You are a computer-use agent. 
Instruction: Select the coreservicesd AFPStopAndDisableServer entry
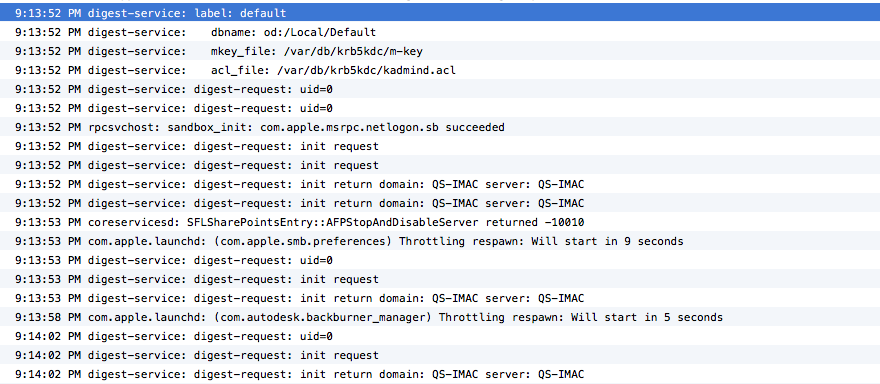point(440,222)
